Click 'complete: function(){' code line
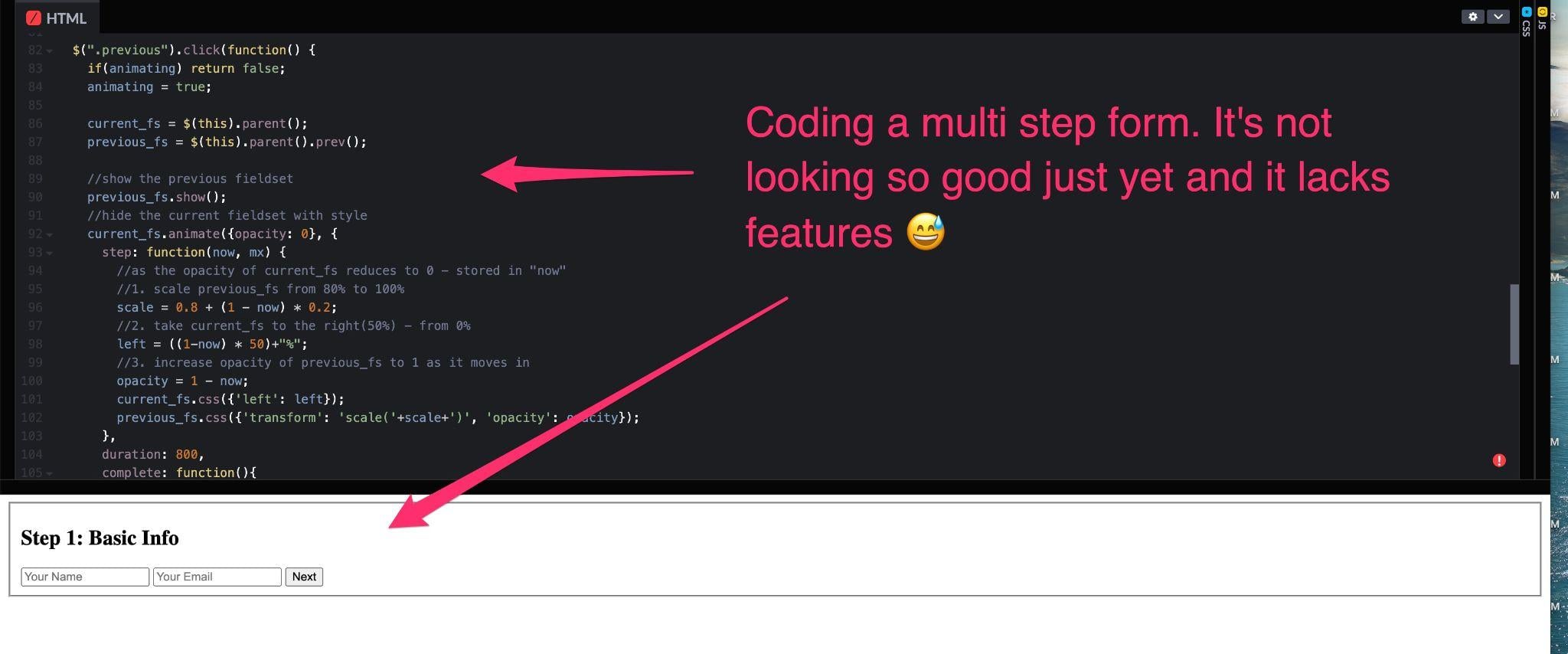Viewport: 1568px width, 654px height. pyautogui.click(x=179, y=473)
